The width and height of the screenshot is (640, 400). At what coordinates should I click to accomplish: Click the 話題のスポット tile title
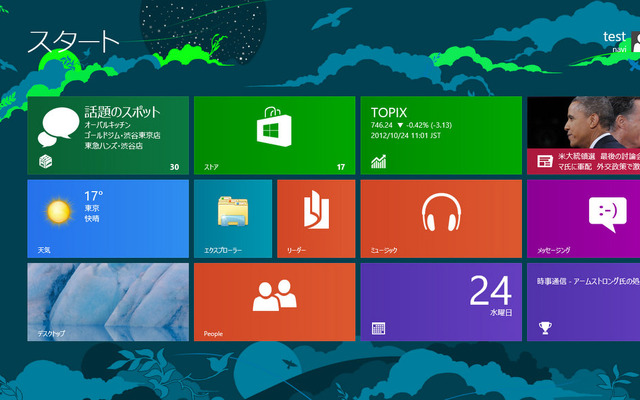122,112
